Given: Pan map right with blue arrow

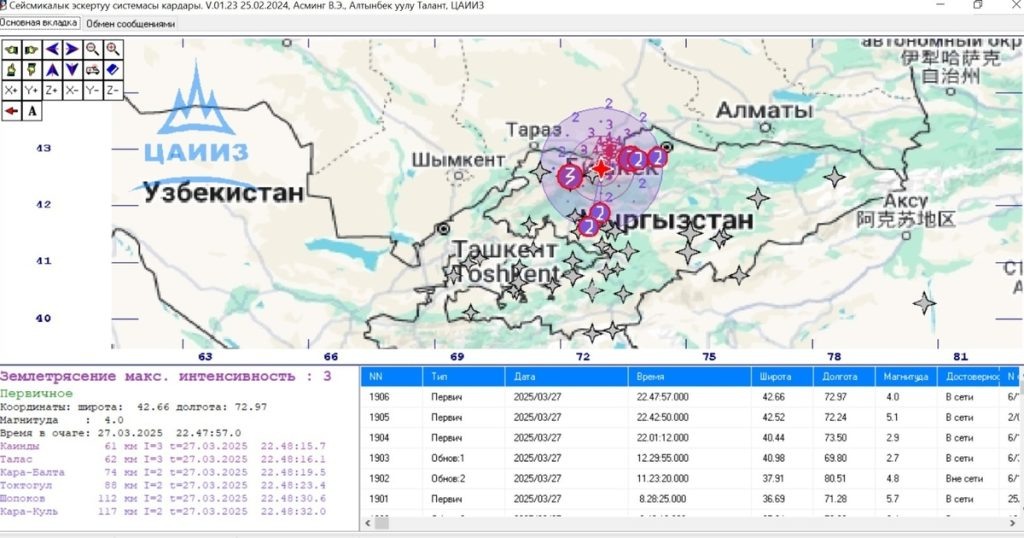Looking at the screenshot, I should 72,49.
